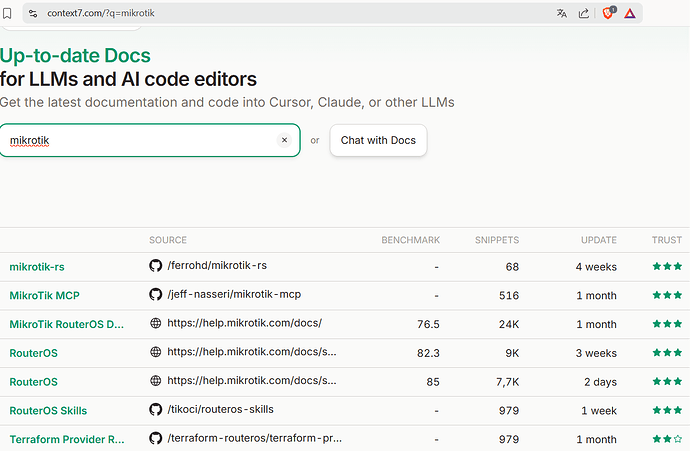Open the MikroTik RouterOS D... library link

[66, 324]
